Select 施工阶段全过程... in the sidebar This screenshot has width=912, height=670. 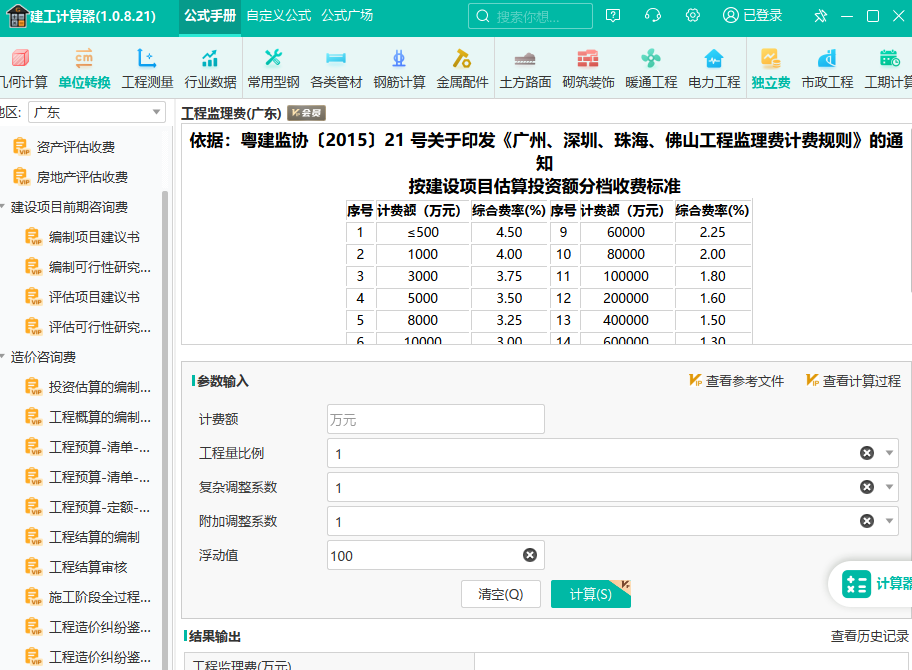pyautogui.click(x=99, y=597)
